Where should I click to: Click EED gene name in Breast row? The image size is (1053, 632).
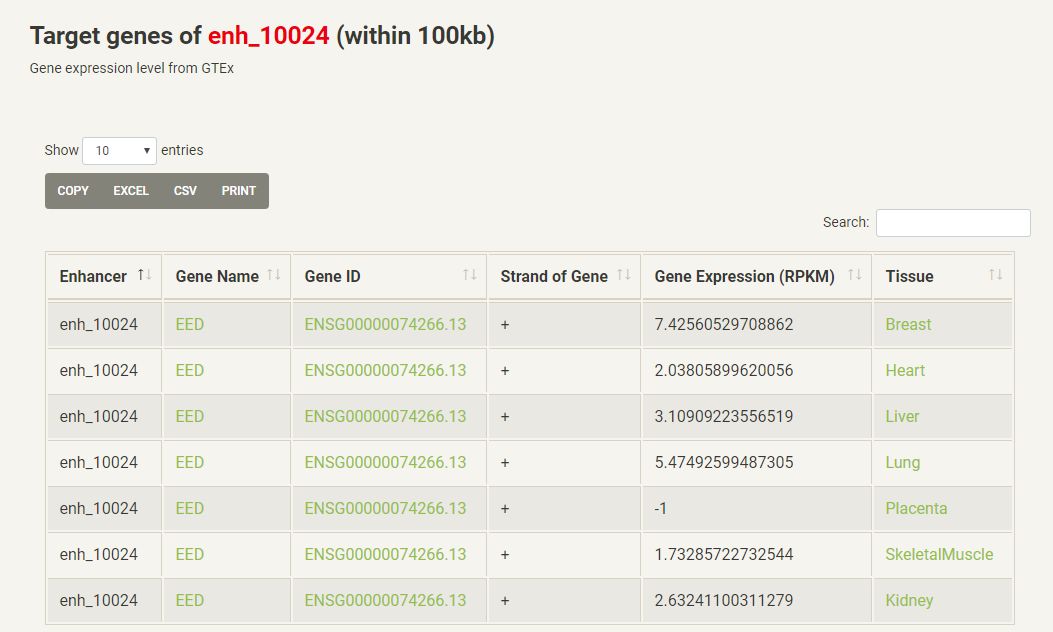pos(189,324)
